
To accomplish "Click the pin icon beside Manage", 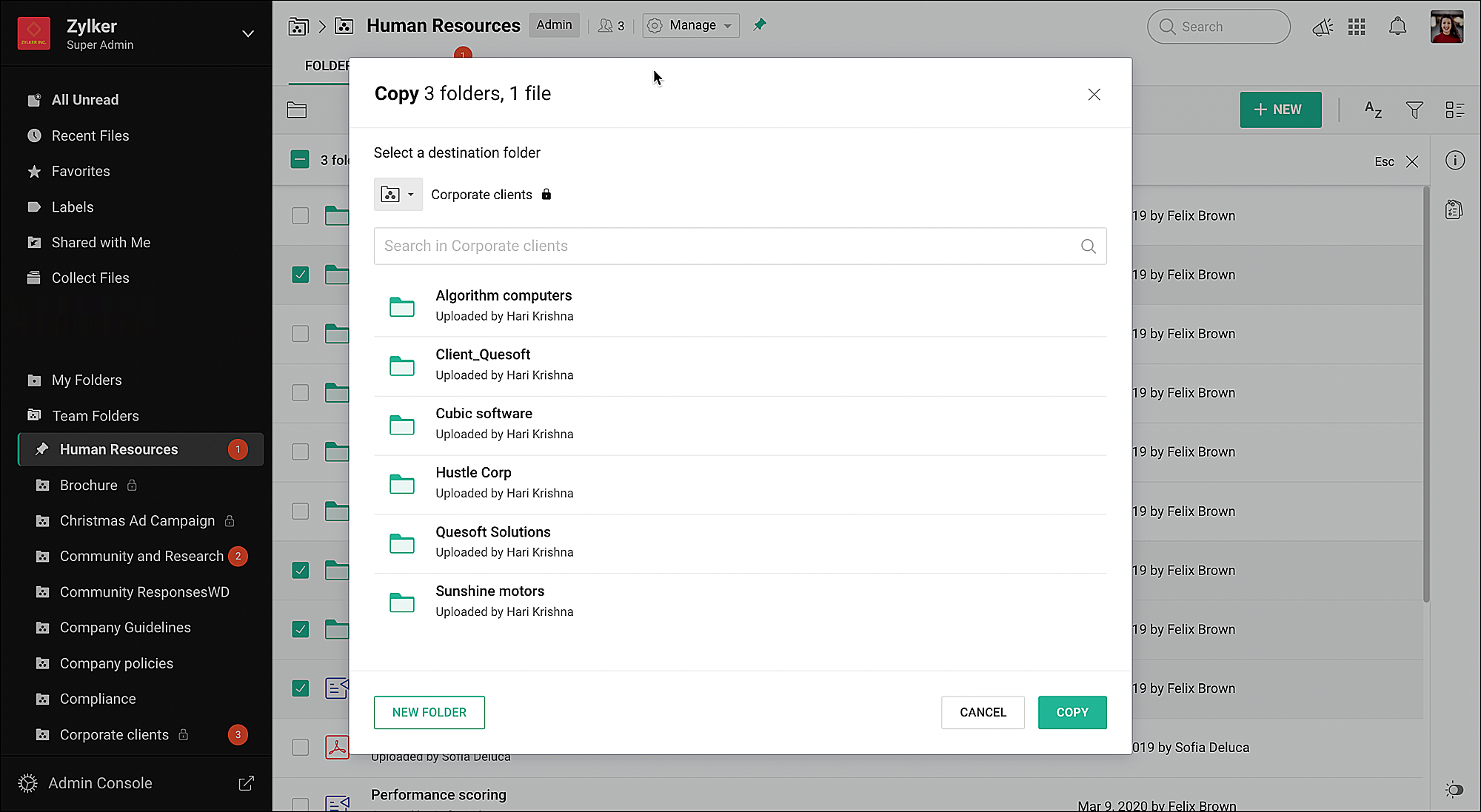I will tap(760, 25).
